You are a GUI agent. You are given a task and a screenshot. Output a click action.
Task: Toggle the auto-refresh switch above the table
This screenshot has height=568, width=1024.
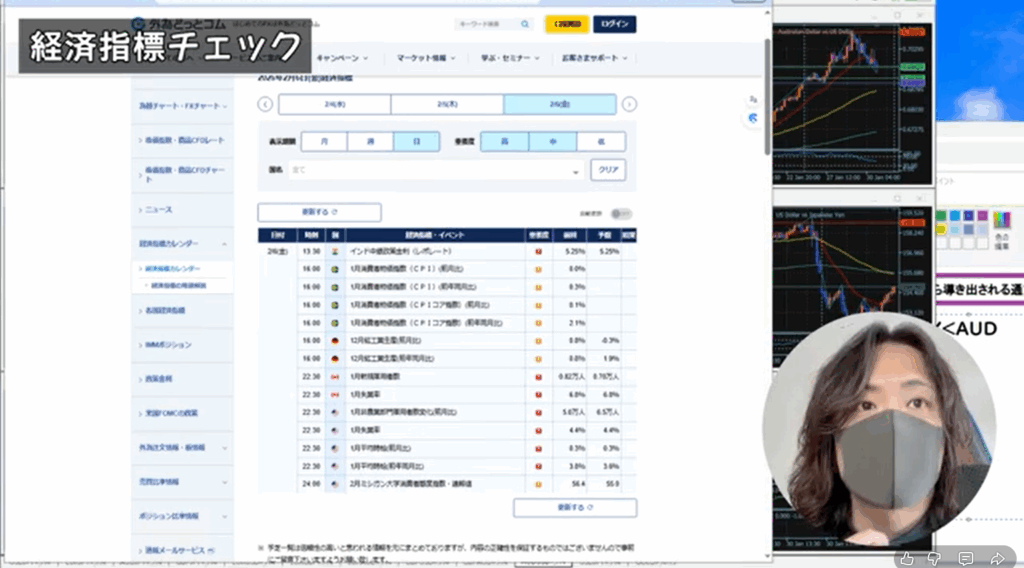tap(622, 213)
